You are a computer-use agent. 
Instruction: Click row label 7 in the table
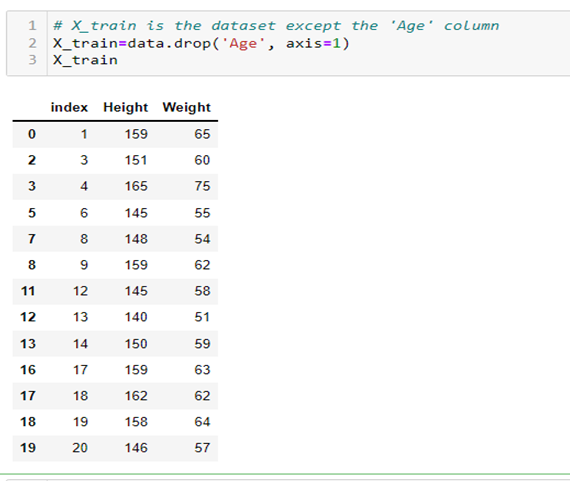(x=32, y=239)
